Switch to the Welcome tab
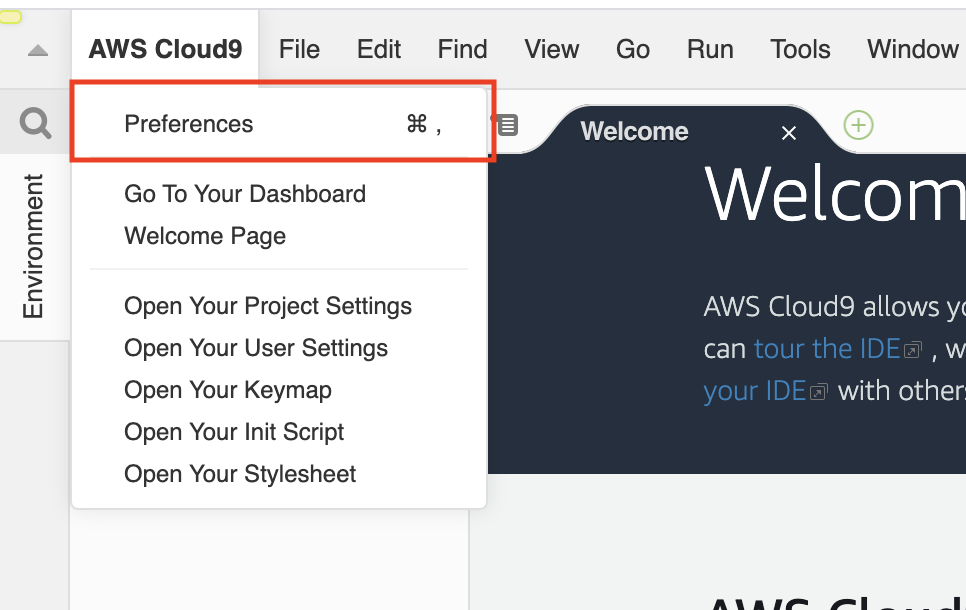966x610 pixels. (x=634, y=131)
